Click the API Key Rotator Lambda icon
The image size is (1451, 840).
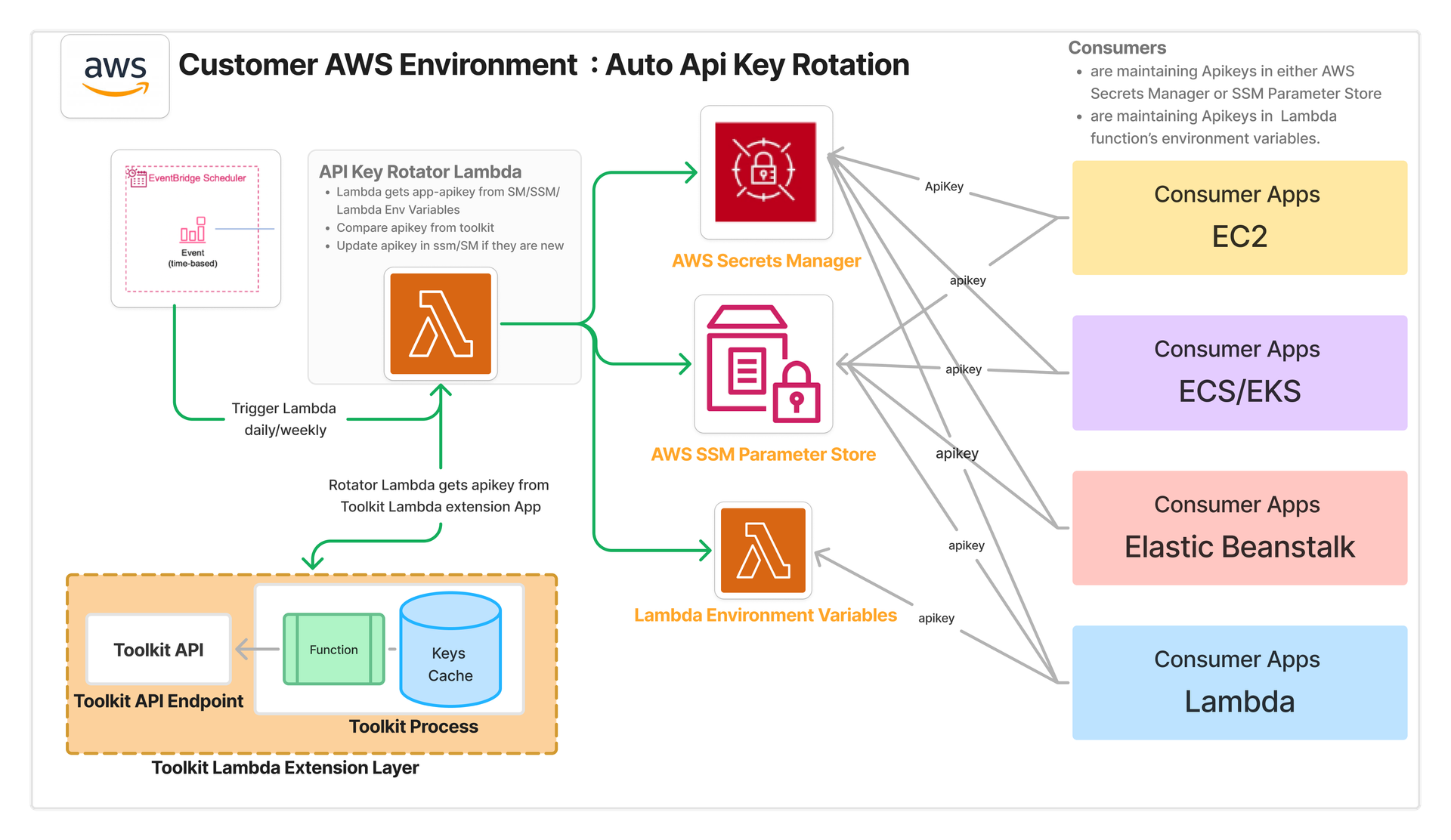point(441,323)
